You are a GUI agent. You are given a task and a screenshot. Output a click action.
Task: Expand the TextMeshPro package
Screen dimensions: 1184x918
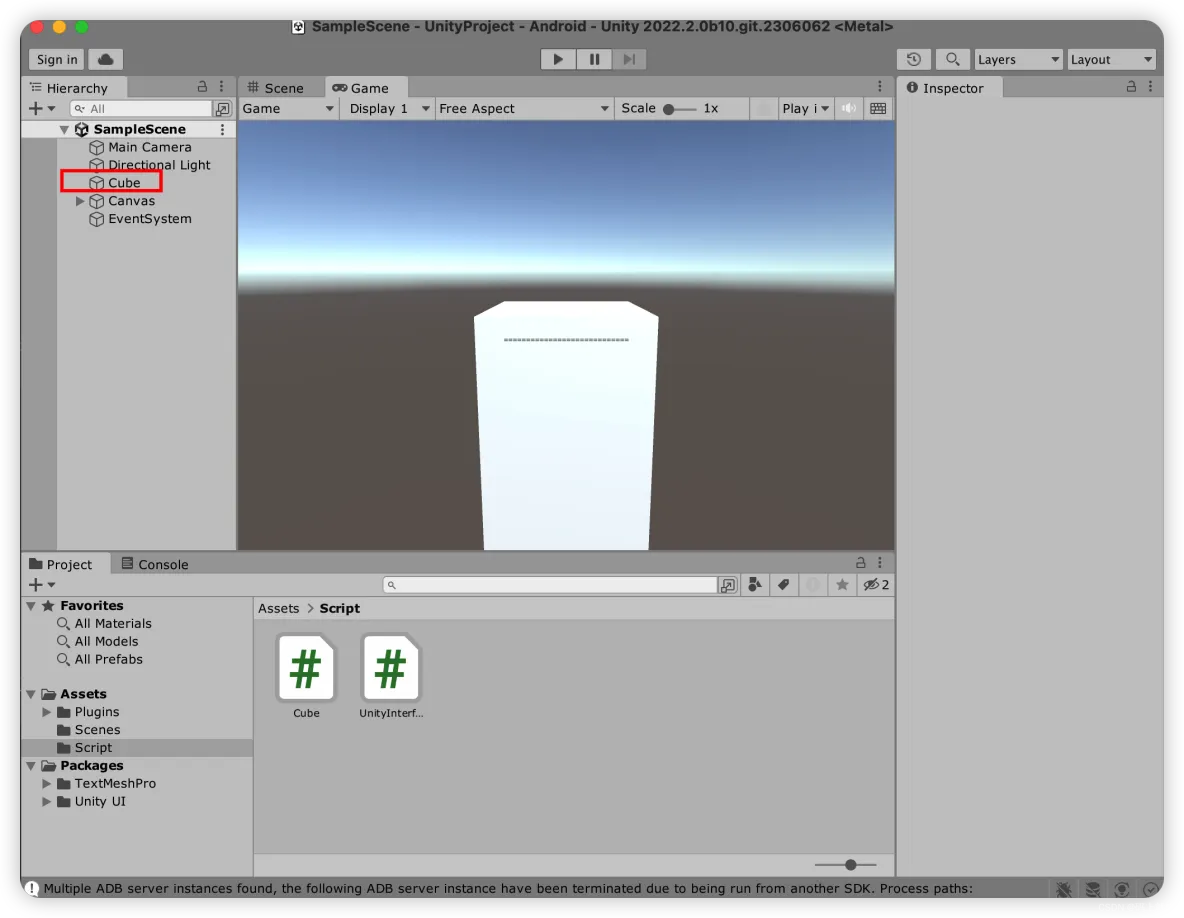tap(47, 784)
